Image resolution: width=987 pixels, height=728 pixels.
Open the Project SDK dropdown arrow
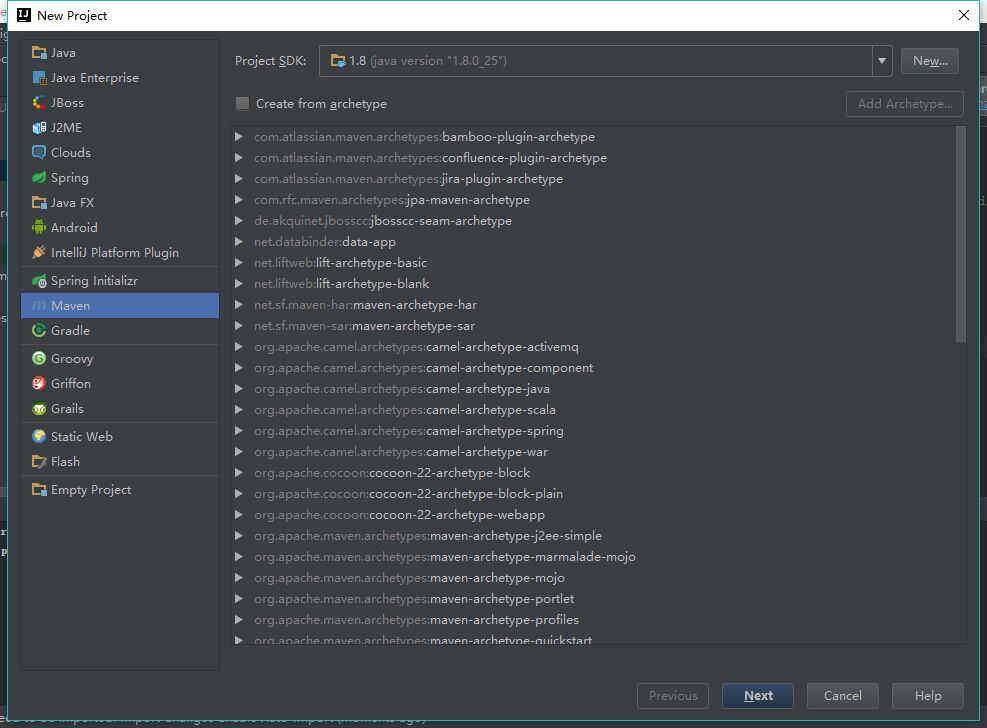click(x=882, y=61)
